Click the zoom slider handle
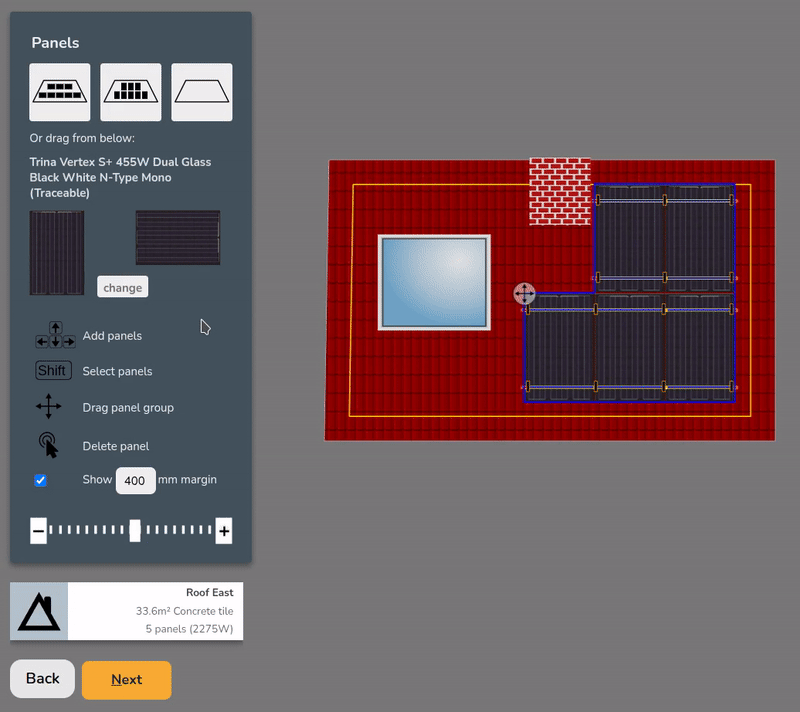 (x=135, y=531)
